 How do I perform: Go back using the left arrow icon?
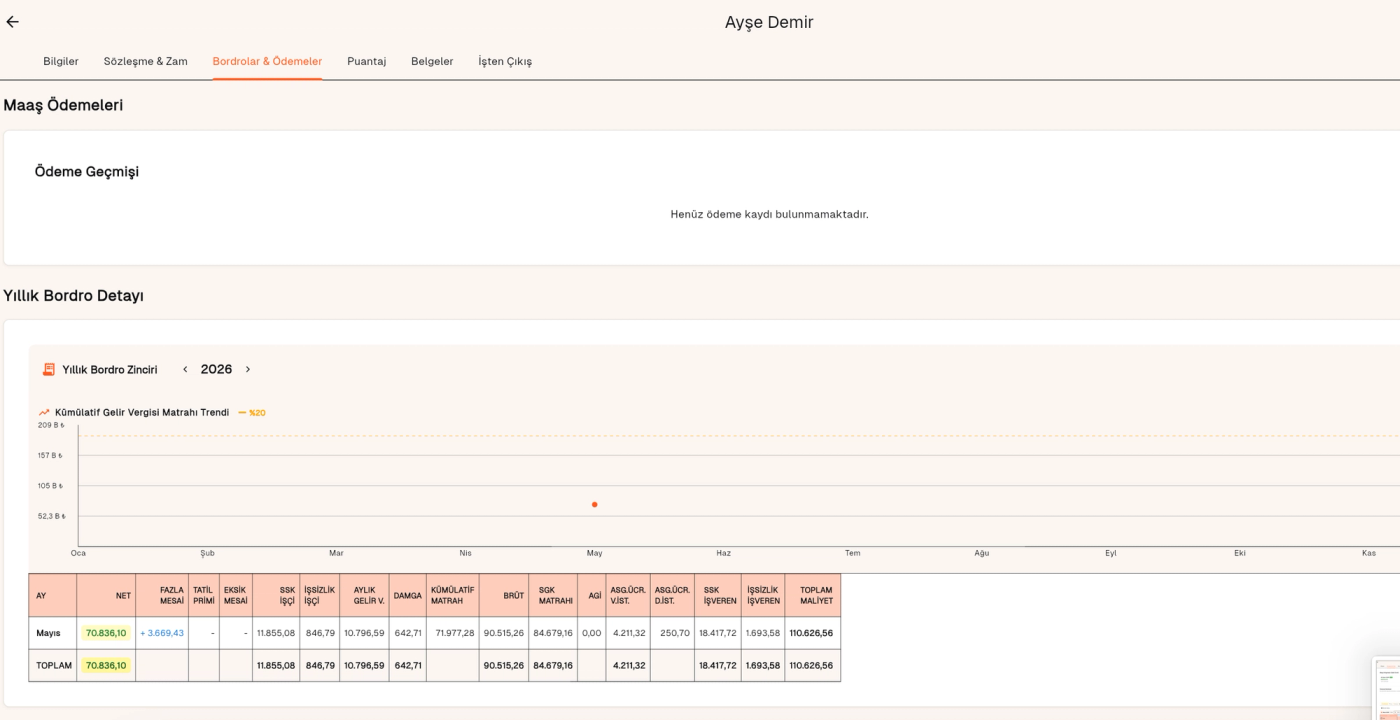coord(12,22)
